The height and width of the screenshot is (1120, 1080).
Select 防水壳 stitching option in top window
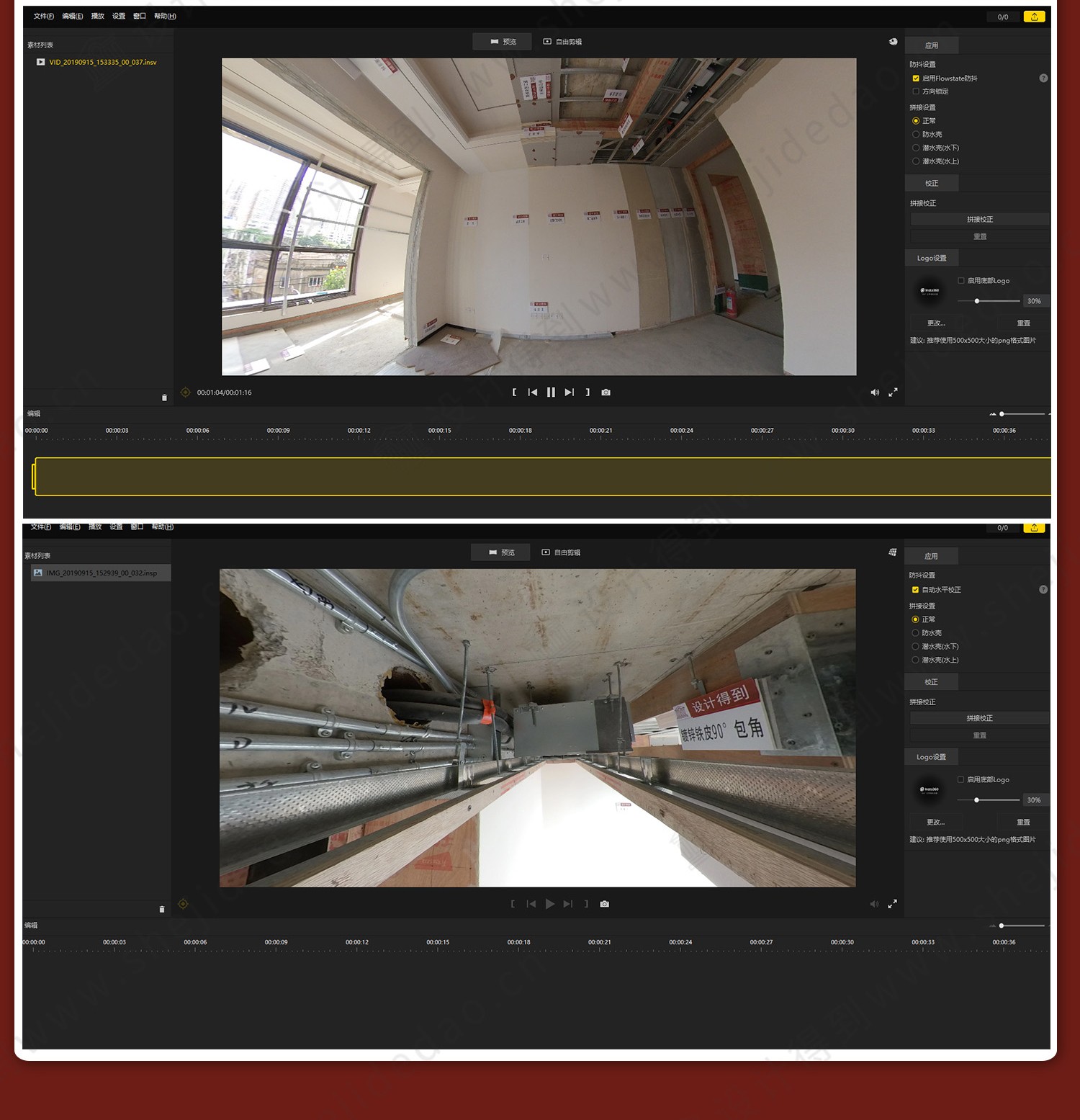pos(916,134)
